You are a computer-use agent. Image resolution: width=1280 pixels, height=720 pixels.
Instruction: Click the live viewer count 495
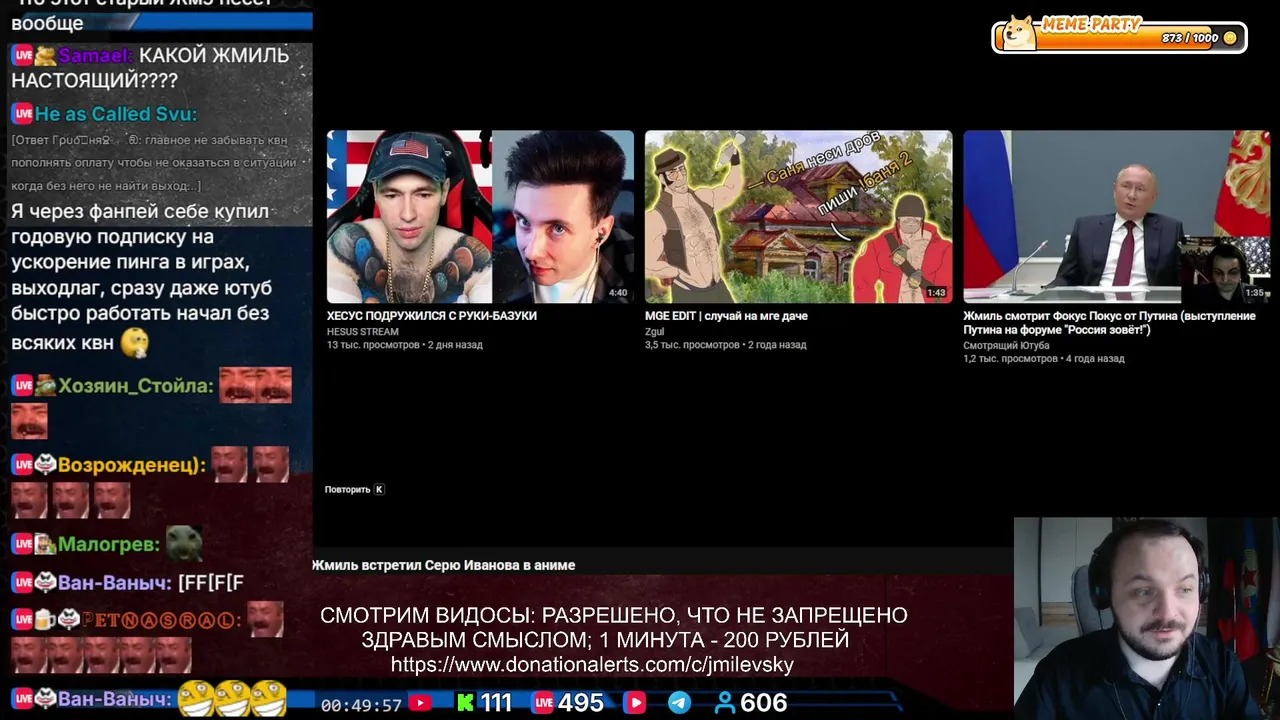pyautogui.click(x=581, y=703)
